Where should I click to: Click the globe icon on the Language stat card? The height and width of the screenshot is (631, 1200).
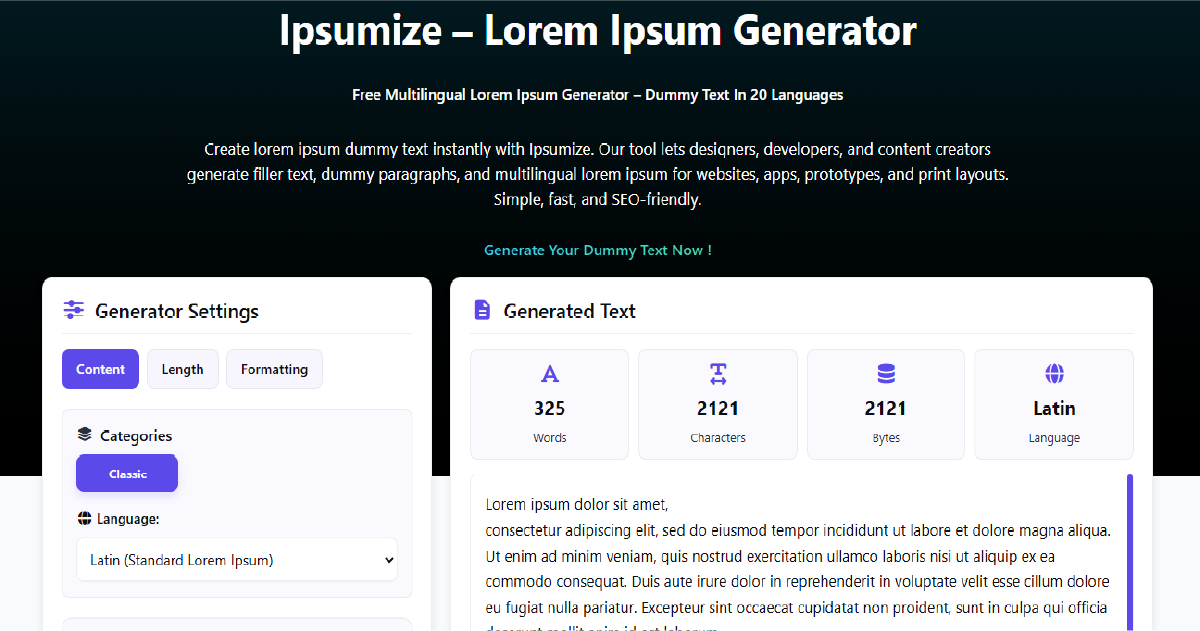1053,373
